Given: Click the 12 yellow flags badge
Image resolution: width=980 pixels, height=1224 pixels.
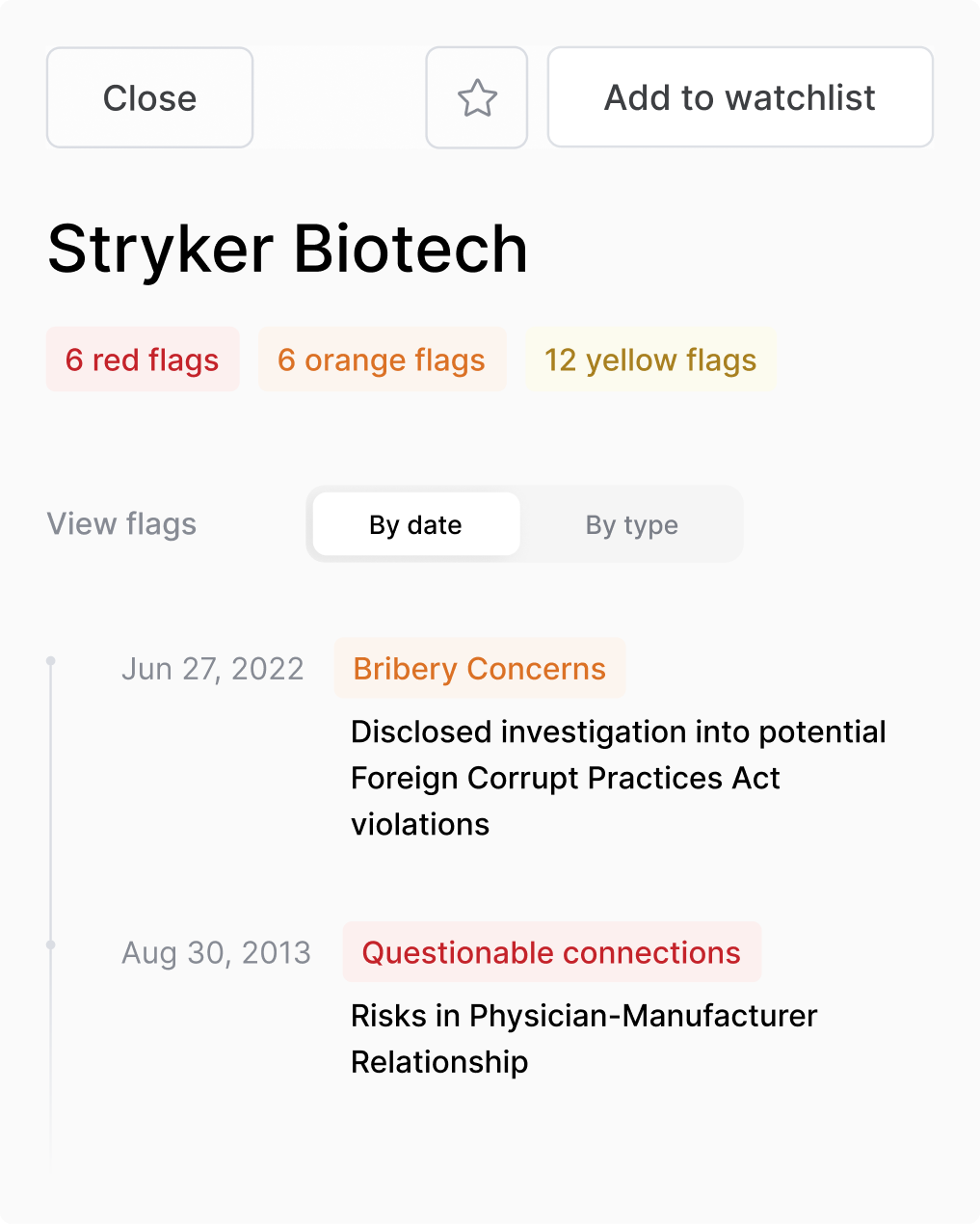Looking at the screenshot, I should 650,359.
